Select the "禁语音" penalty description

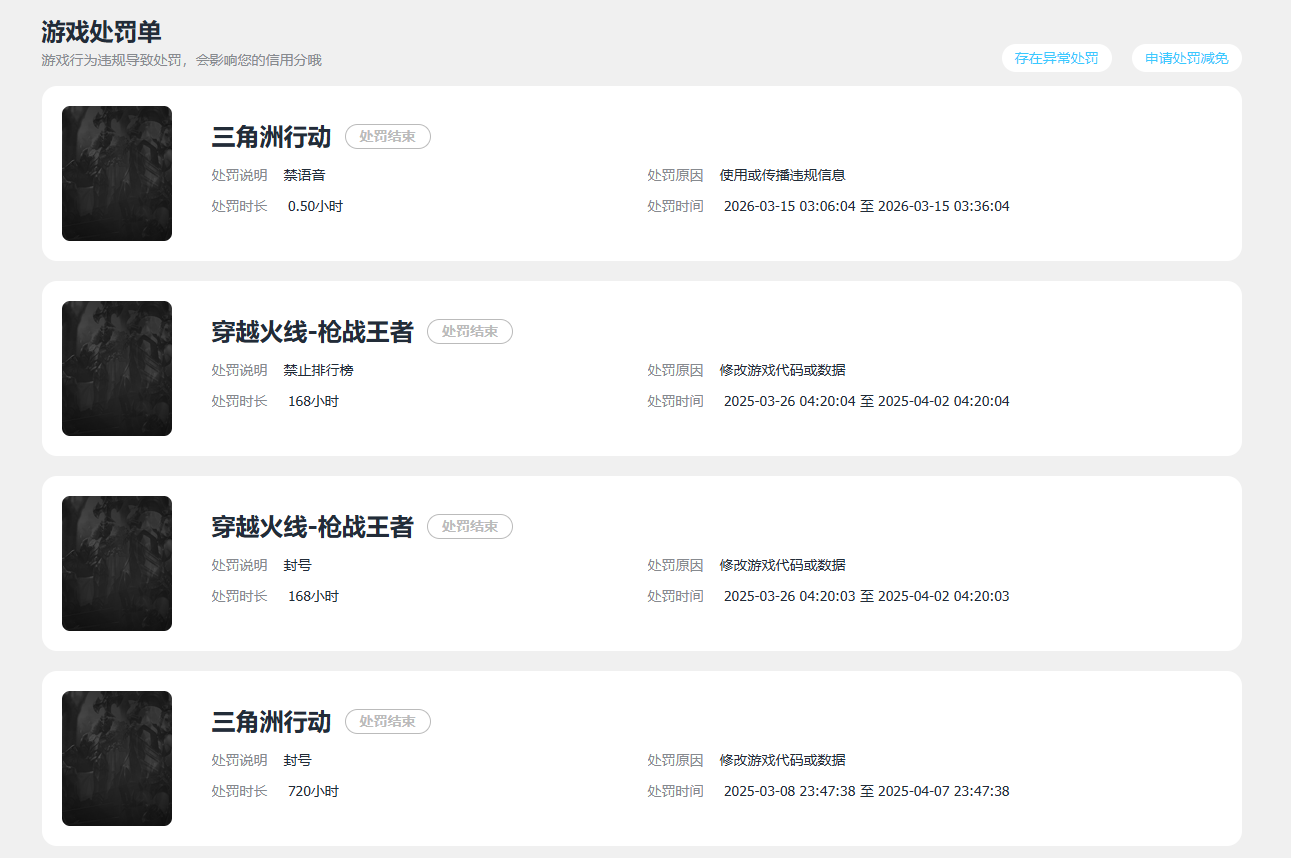point(304,175)
